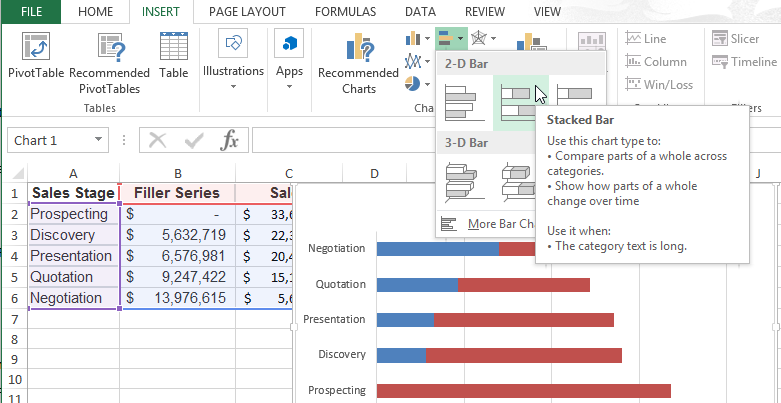The width and height of the screenshot is (781, 403).
Task: Expand the Name Box dropdown arrow
Action: tap(99, 141)
